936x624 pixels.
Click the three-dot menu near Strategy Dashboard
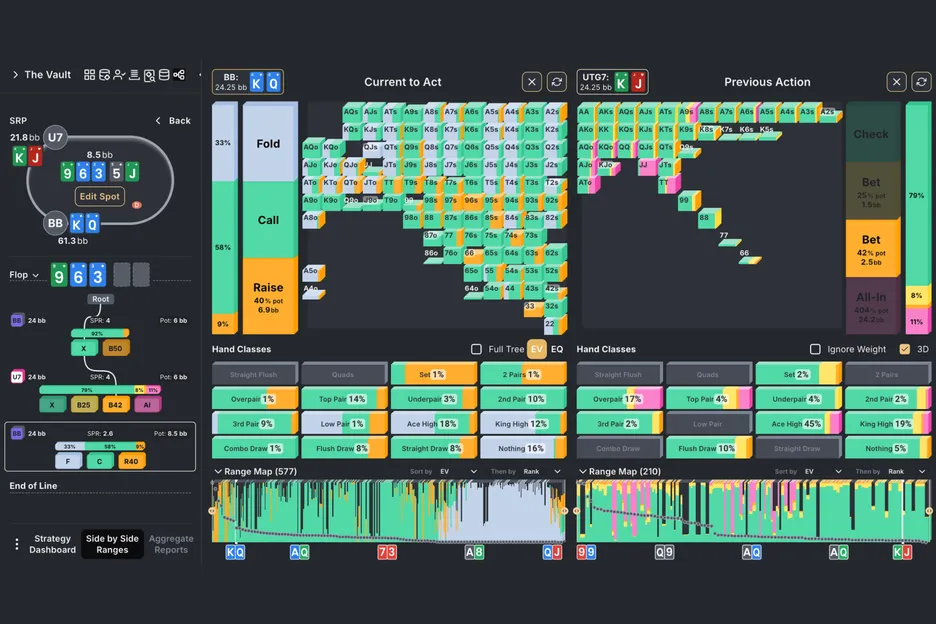pos(17,544)
